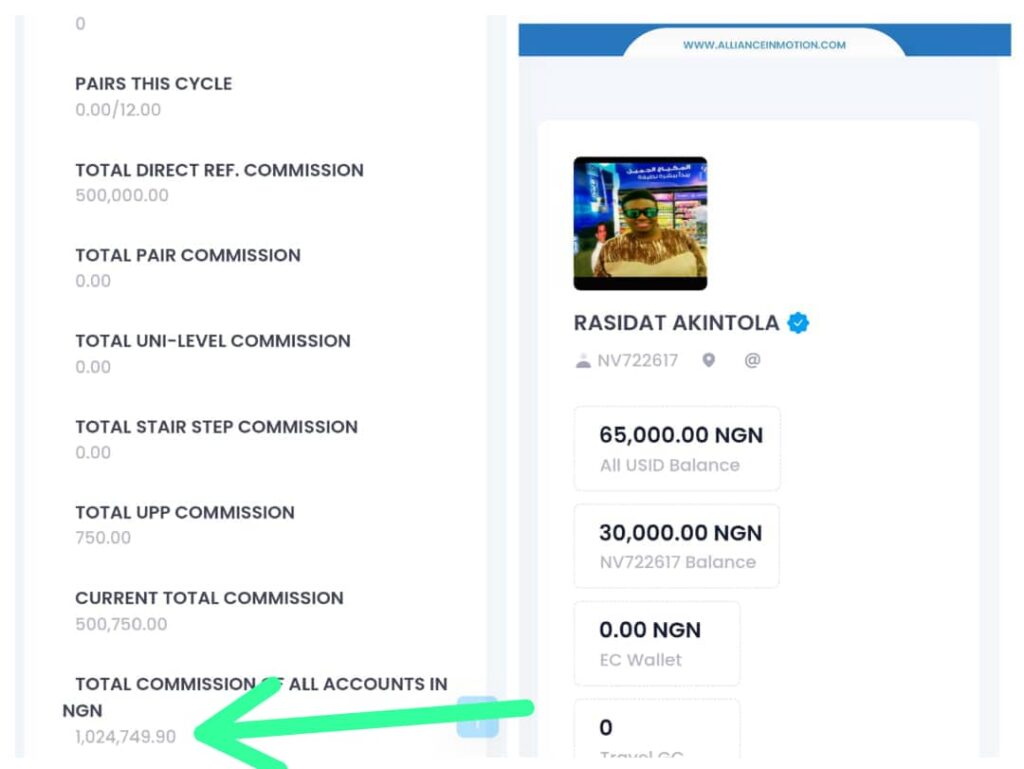Image resolution: width=1024 pixels, height=769 pixels.
Task: Click the user icon beside NV722617
Action: tap(583, 361)
